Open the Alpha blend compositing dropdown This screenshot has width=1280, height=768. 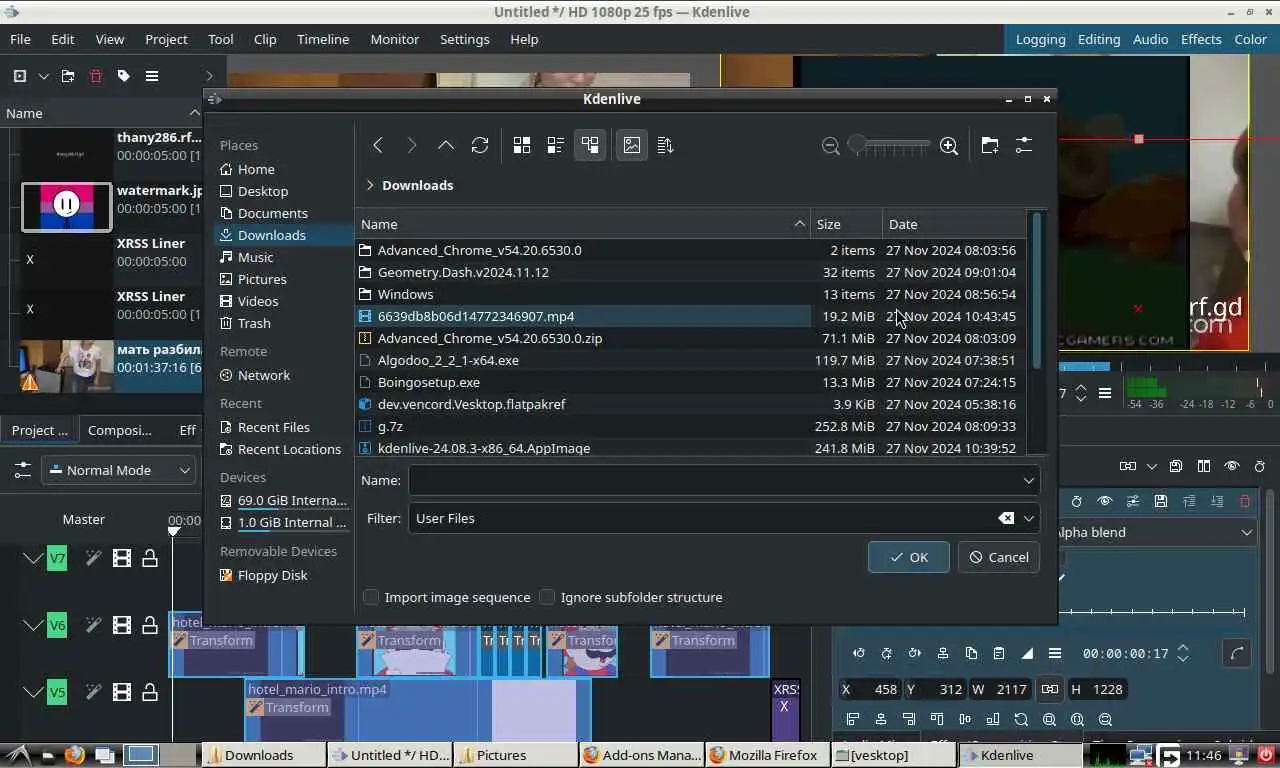pyautogui.click(x=1153, y=532)
